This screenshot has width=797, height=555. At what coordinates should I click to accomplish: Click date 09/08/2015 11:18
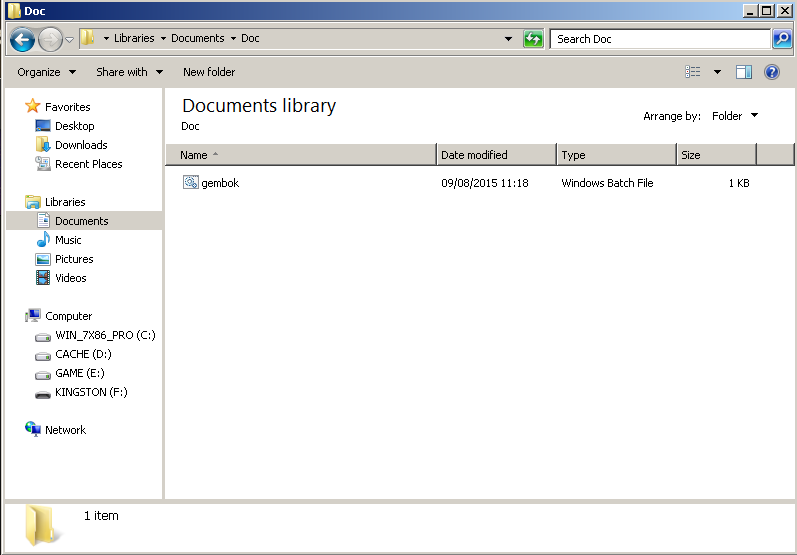485,183
